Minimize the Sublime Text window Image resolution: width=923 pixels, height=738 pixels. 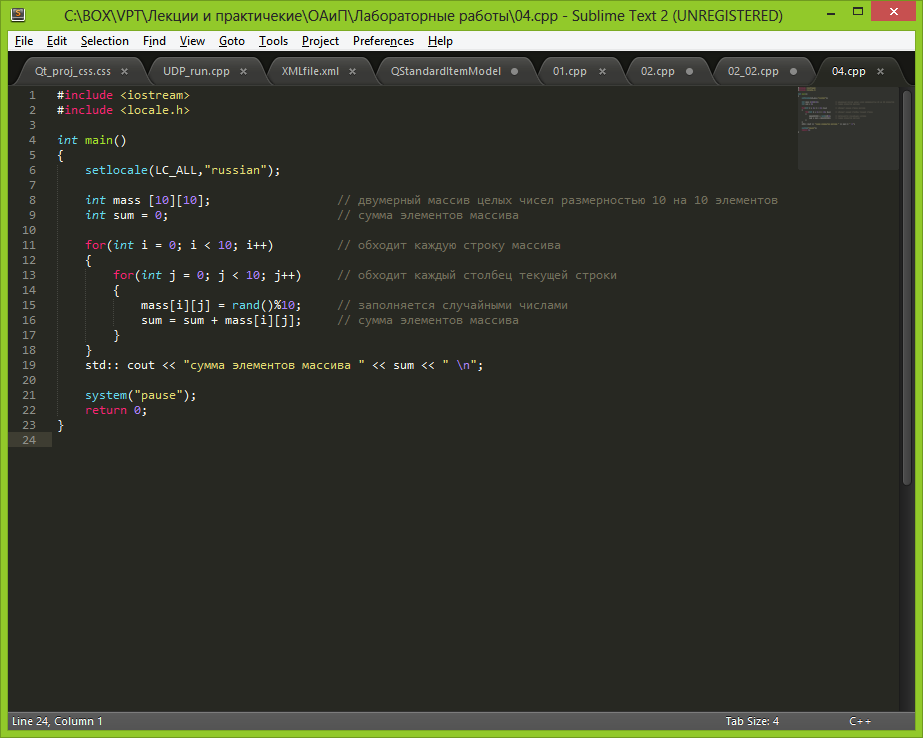click(831, 12)
